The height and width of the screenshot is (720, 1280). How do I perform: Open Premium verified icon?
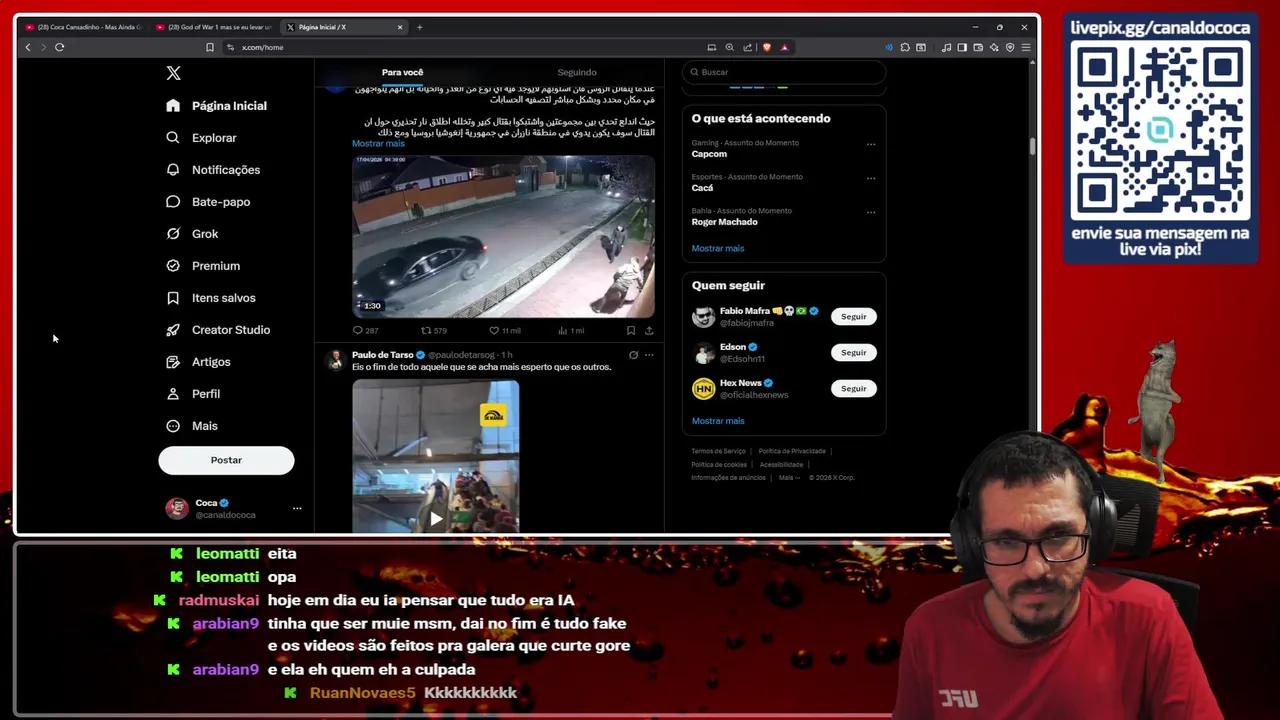[173, 266]
